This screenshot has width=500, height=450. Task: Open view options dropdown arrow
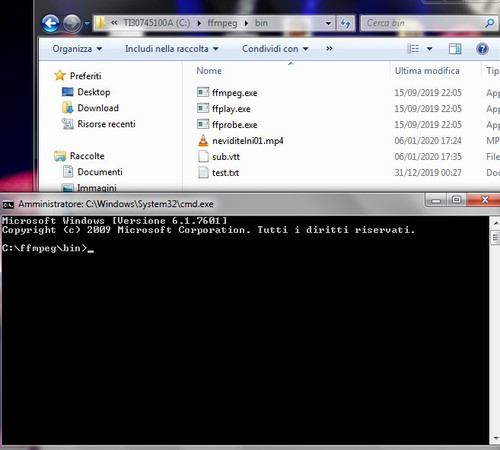(430, 49)
